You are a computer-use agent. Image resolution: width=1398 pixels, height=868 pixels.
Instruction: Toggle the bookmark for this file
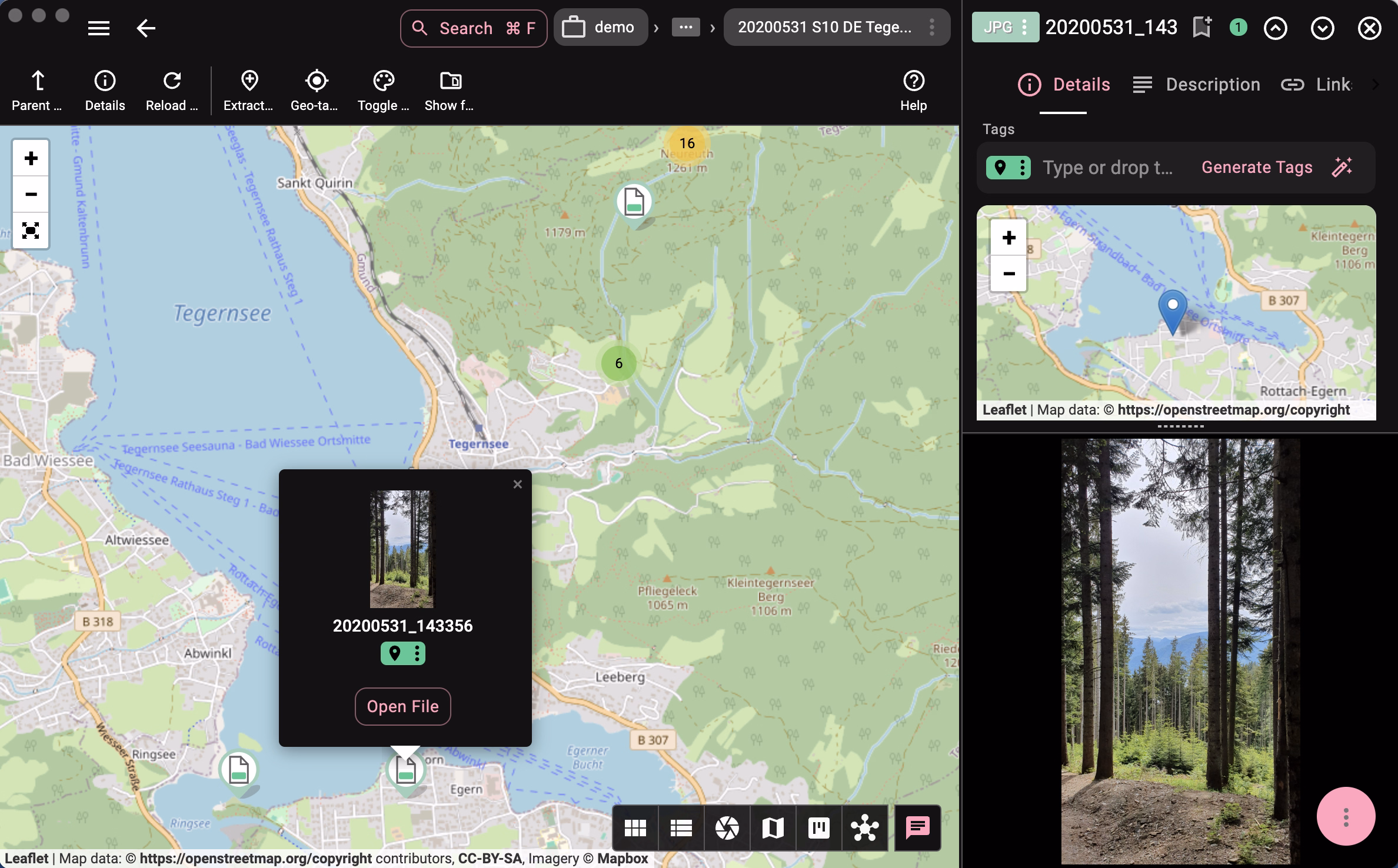pos(1201,28)
